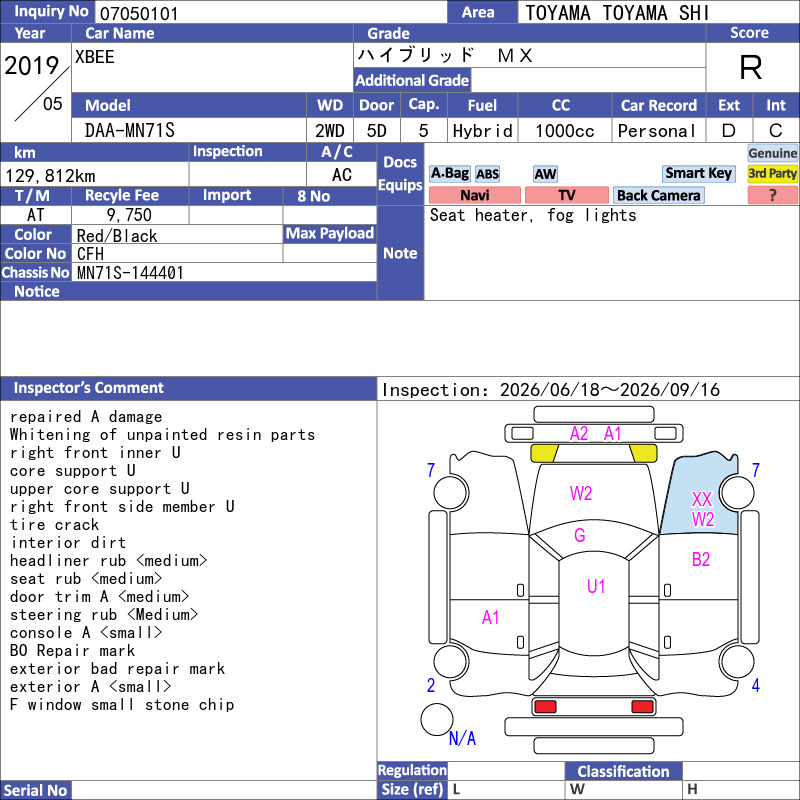This screenshot has width=800, height=800.
Task: Click the A-Bag equipment badge
Action: pyautogui.click(x=449, y=174)
